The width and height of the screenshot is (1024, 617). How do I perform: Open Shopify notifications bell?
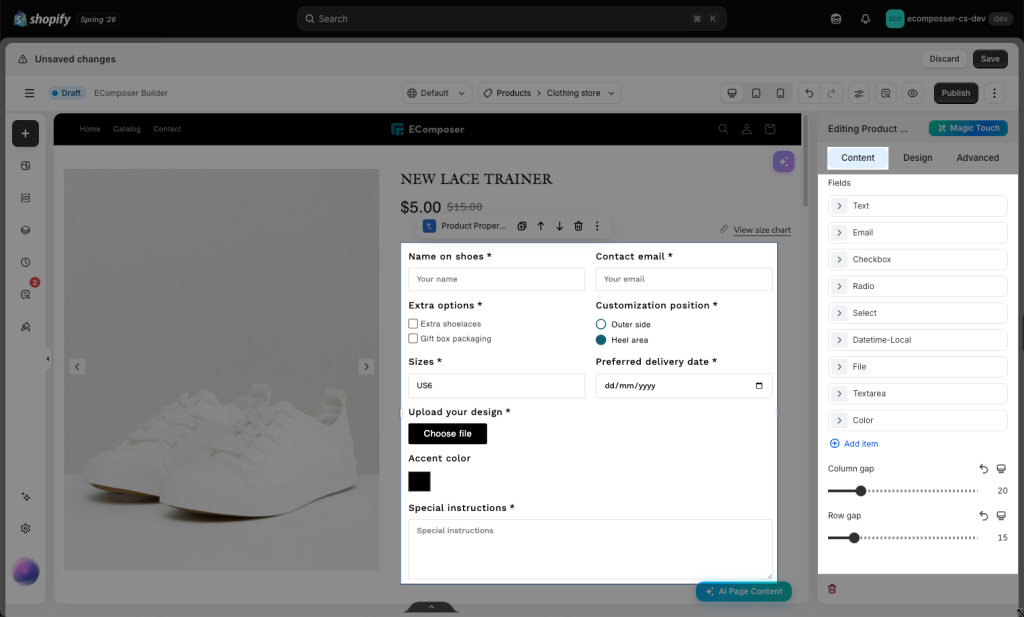tap(865, 19)
